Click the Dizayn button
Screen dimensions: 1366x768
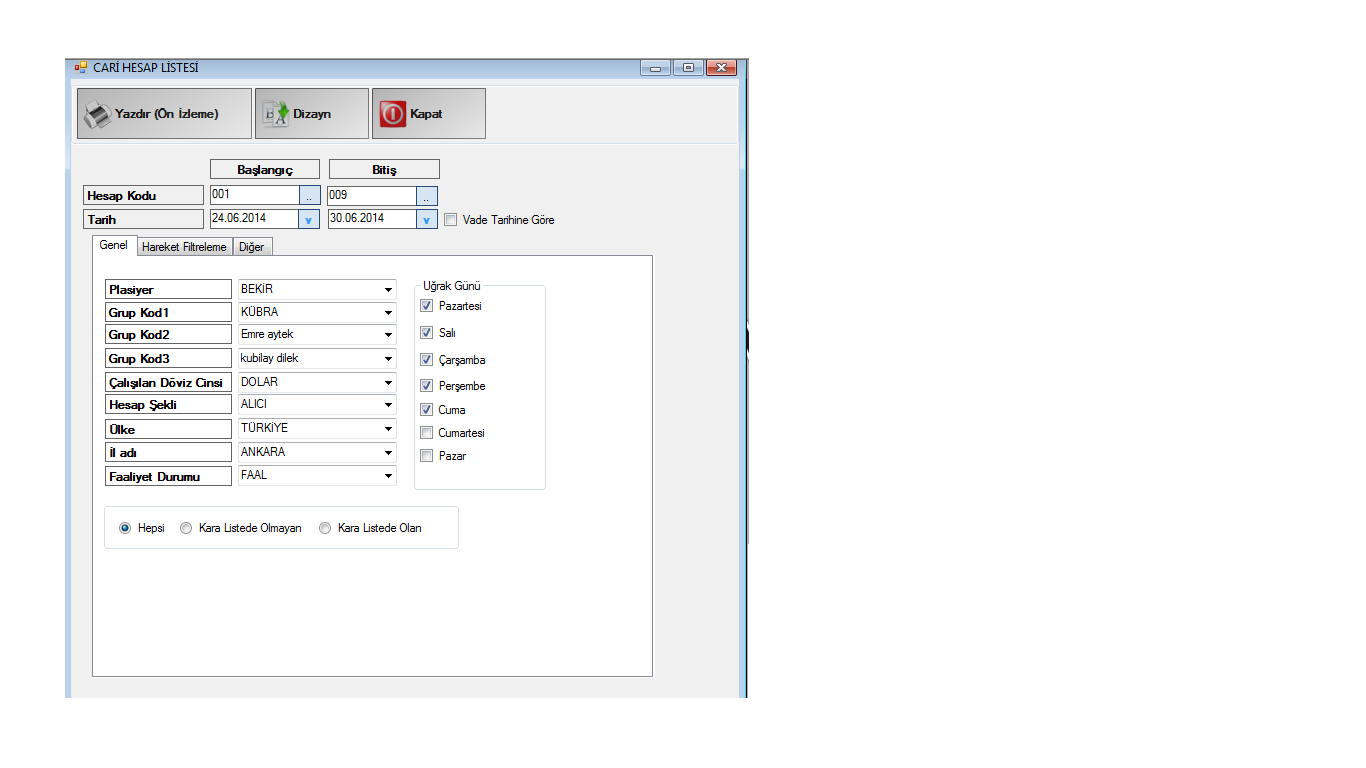click(x=312, y=114)
